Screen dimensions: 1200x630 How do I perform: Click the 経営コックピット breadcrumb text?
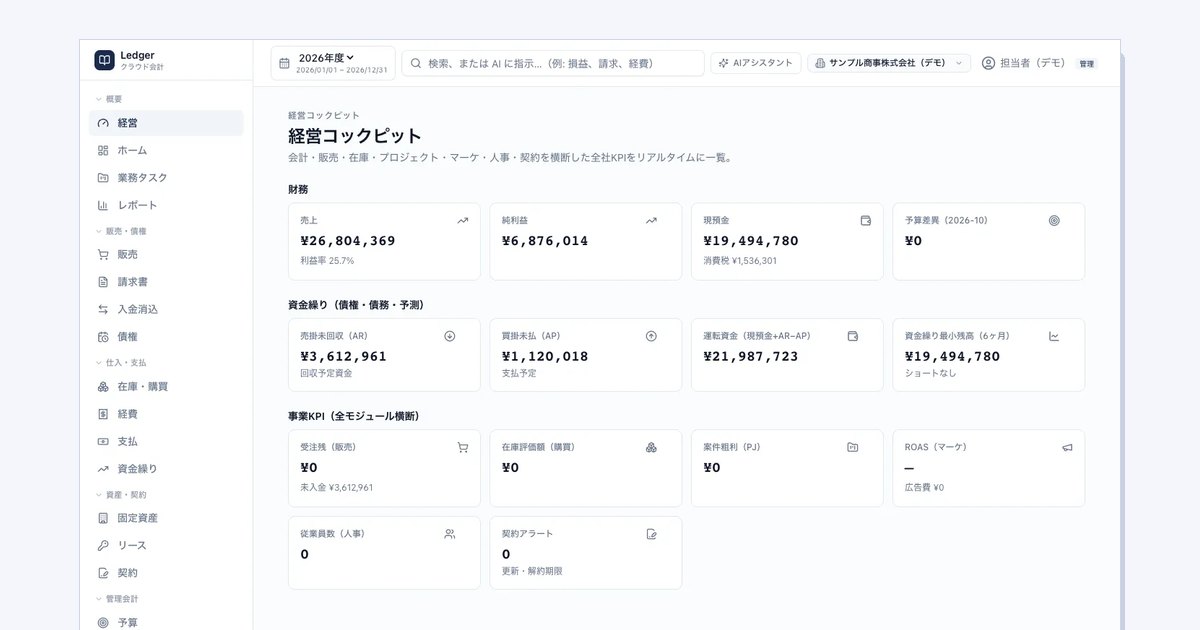pyautogui.click(x=323, y=116)
